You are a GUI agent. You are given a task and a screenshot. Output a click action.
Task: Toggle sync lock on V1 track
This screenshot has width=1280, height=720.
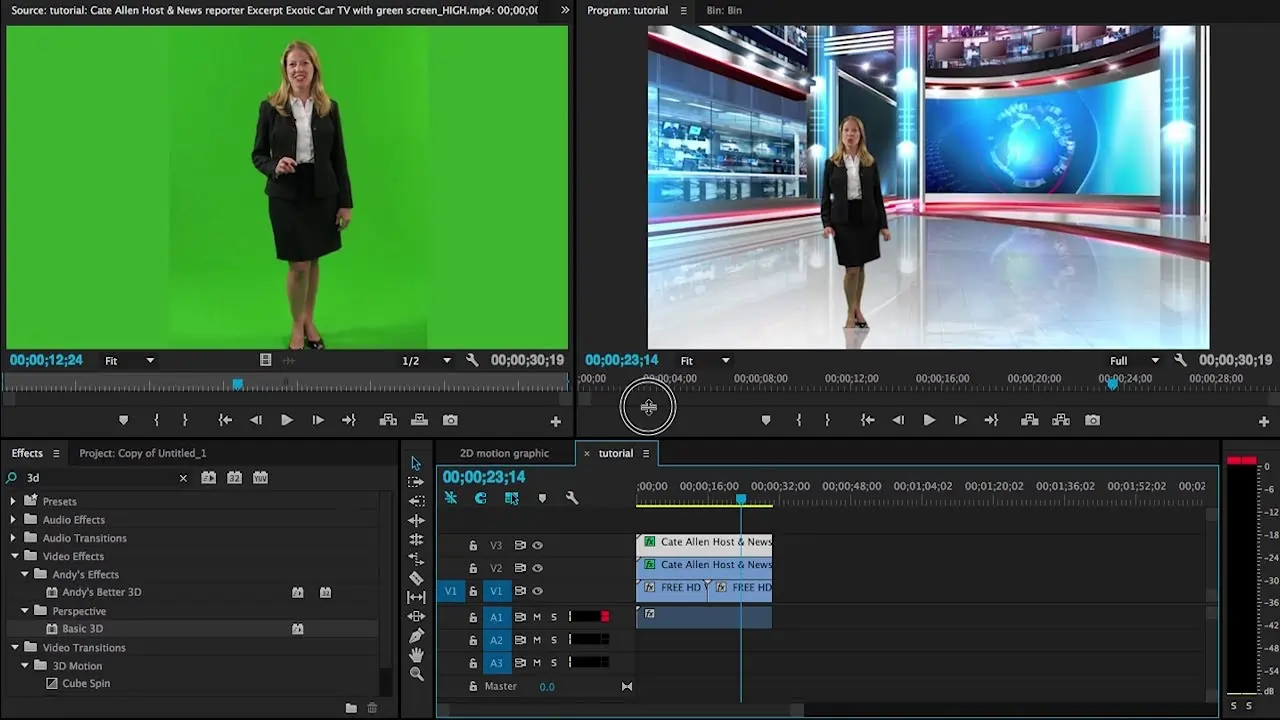point(520,591)
